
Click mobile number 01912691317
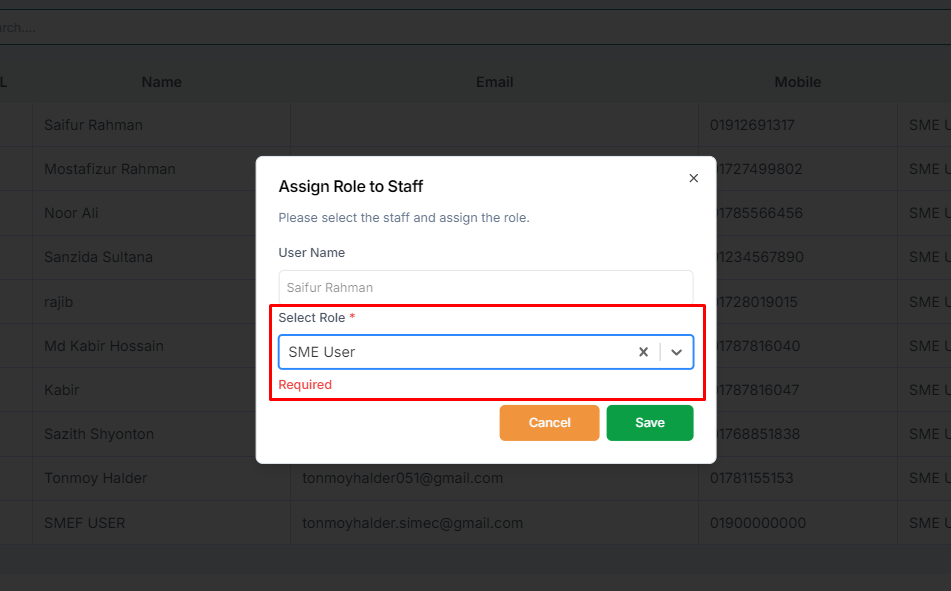(752, 125)
